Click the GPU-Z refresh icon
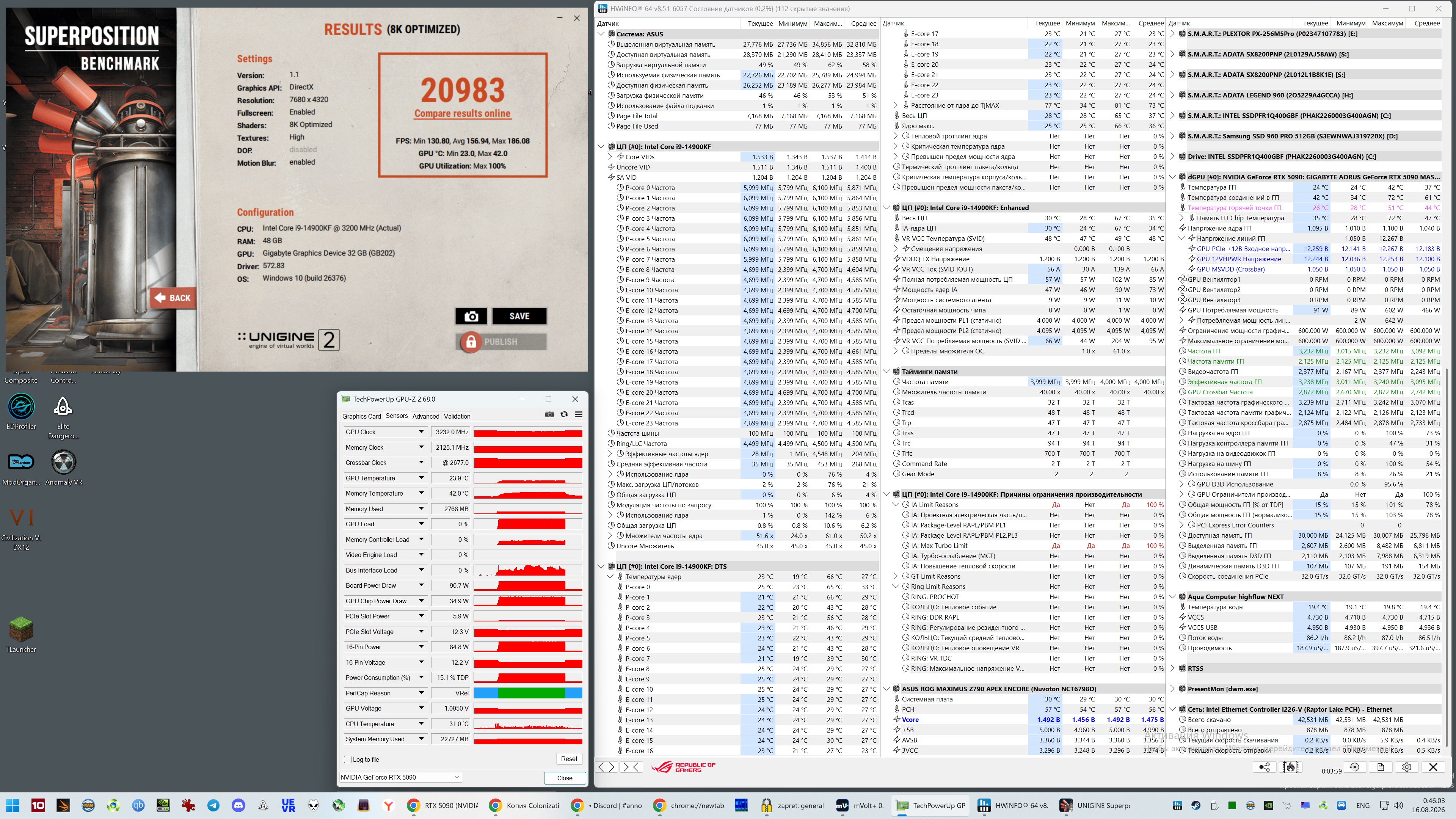 pyautogui.click(x=564, y=414)
